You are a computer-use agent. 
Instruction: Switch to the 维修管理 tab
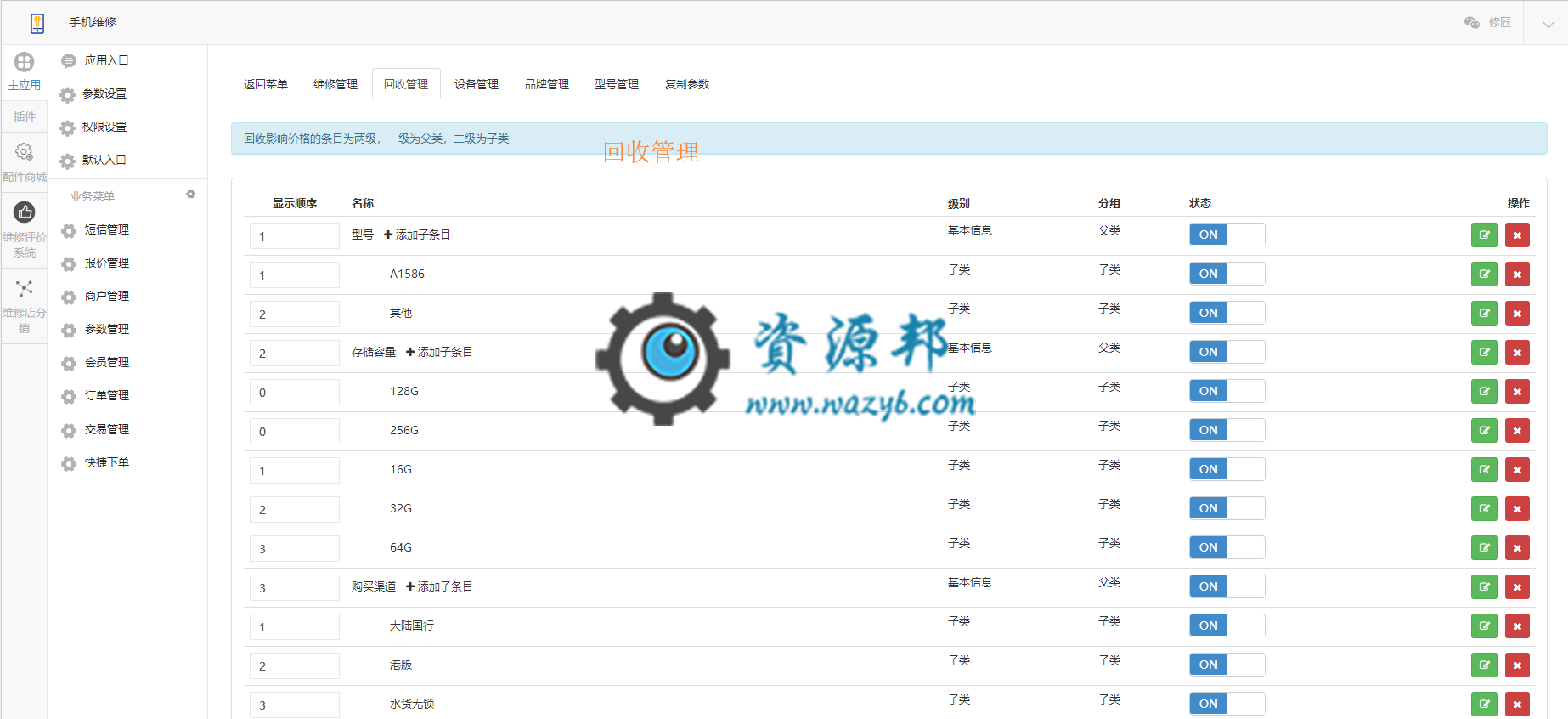336,84
